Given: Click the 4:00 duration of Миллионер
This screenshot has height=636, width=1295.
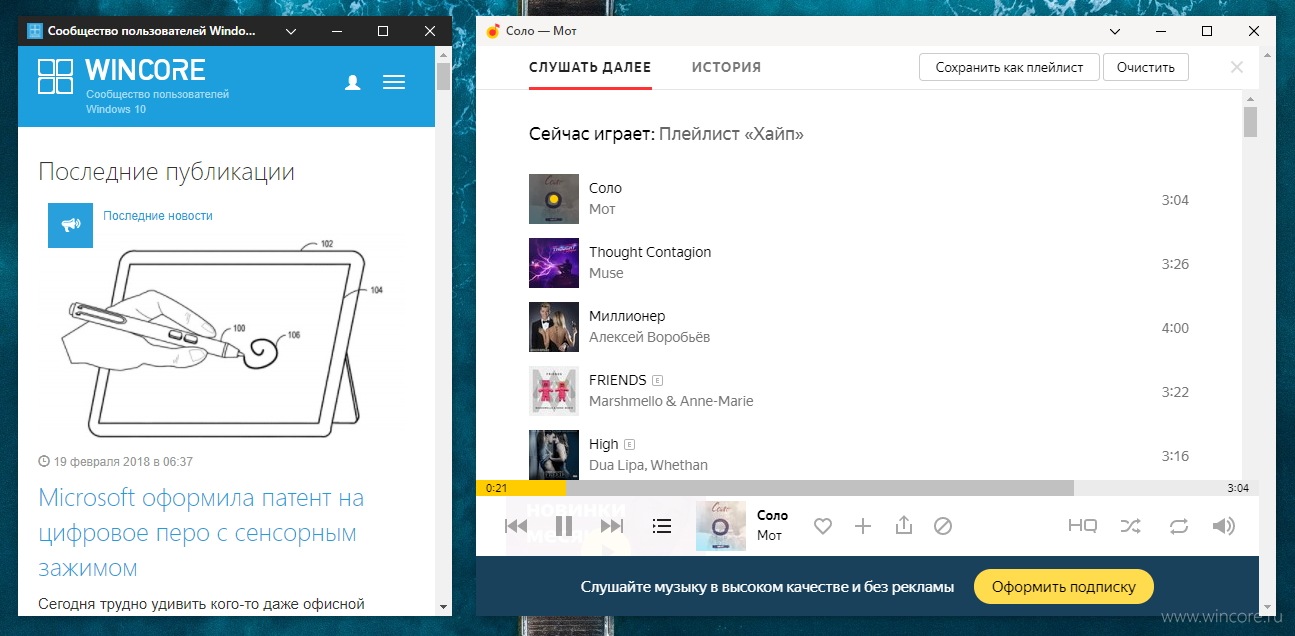Looking at the screenshot, I should tap(1175, 328).
